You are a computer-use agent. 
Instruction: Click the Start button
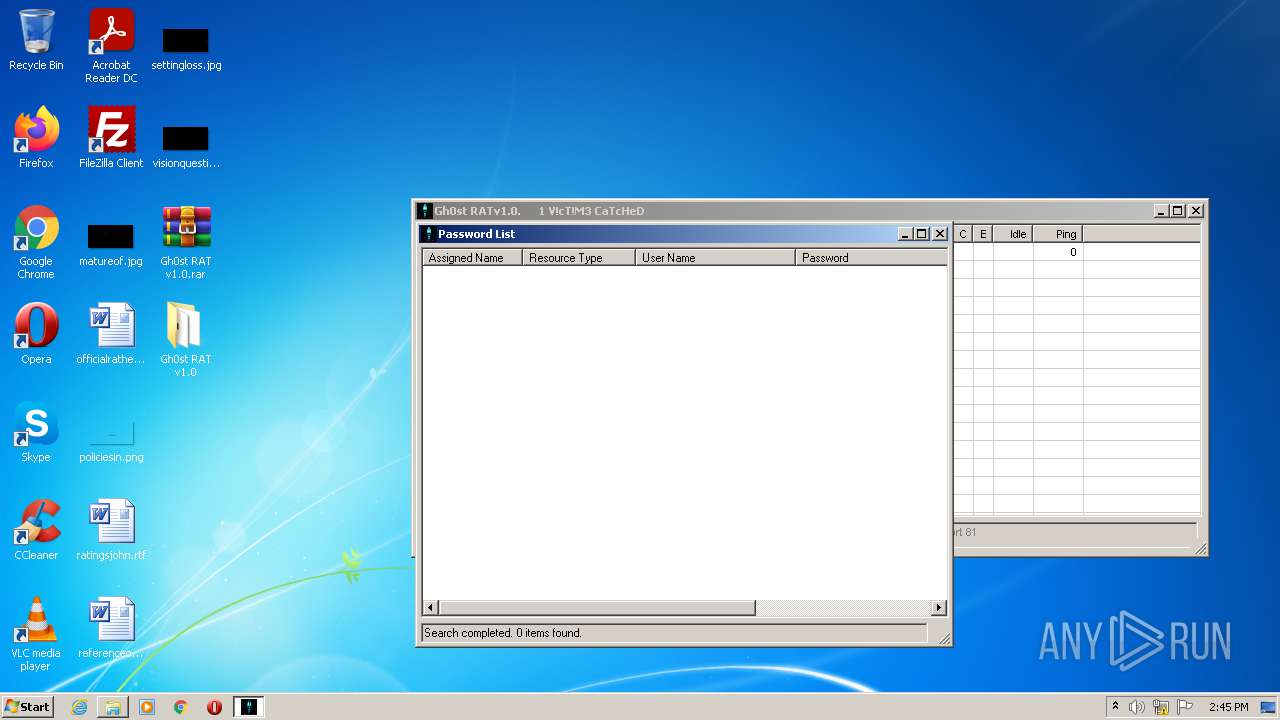tap(28, 707)
